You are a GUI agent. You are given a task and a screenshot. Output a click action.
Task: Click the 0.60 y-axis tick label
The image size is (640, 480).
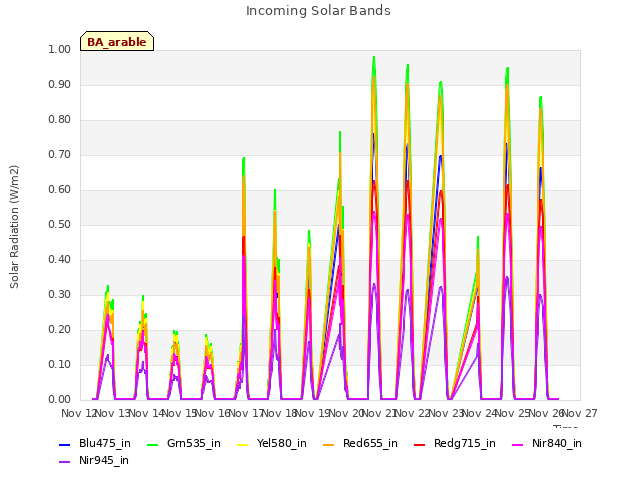pos(60,190)
